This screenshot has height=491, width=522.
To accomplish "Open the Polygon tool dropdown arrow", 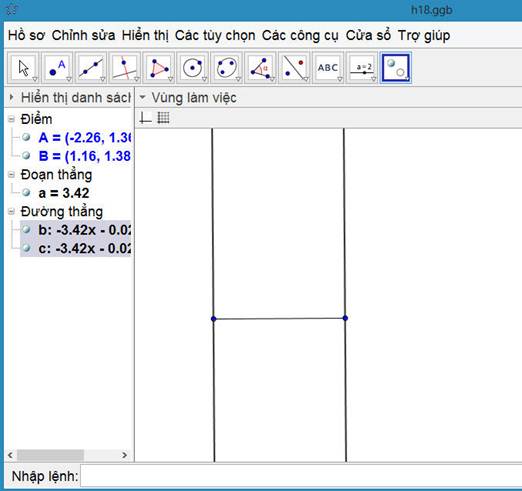I will click(170, 79).
